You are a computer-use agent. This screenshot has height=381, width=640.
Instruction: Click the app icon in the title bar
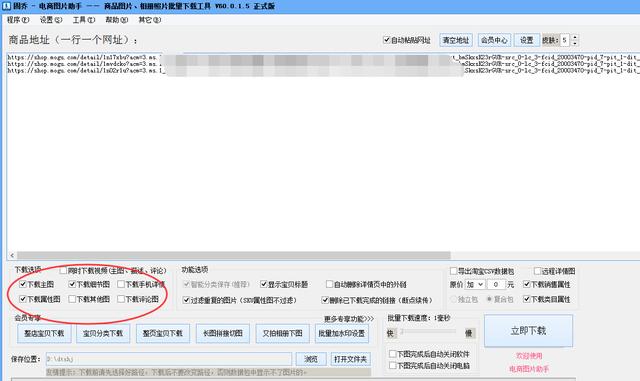coord(6,6)
